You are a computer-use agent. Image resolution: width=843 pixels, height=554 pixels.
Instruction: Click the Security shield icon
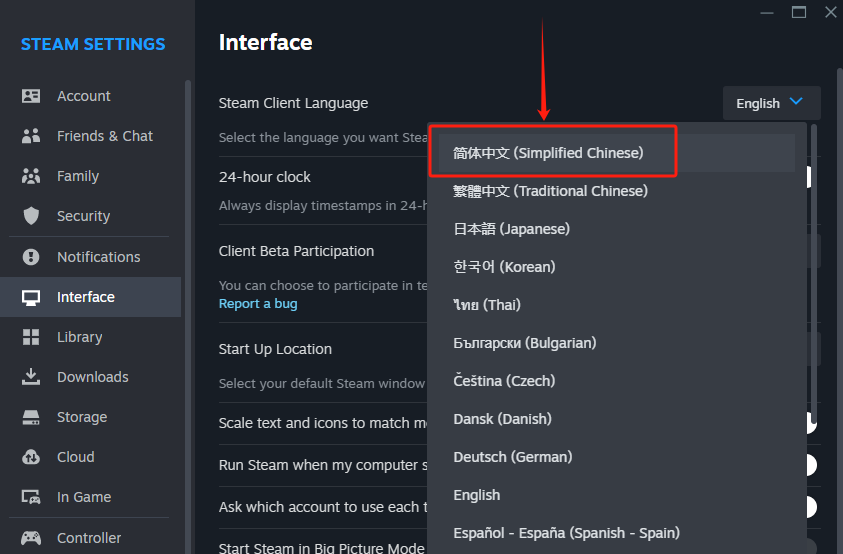coord(31,216)
